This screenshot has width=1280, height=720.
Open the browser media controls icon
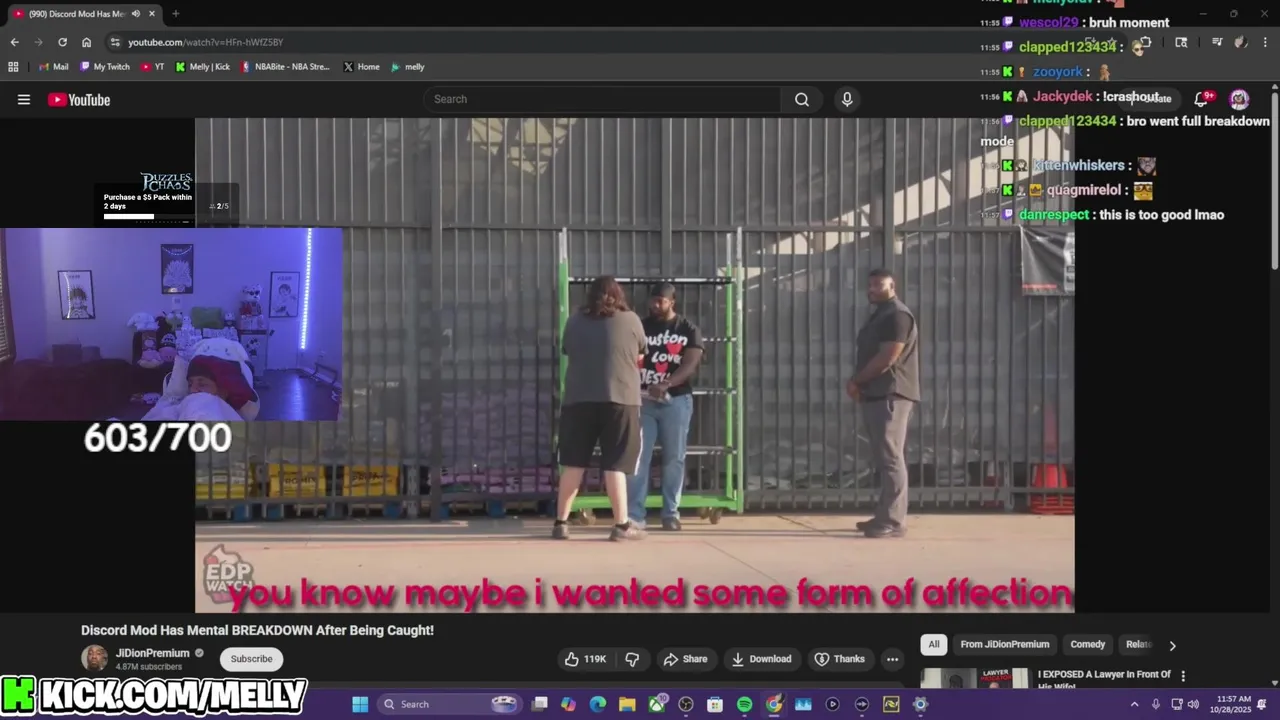click(1217, 42)
